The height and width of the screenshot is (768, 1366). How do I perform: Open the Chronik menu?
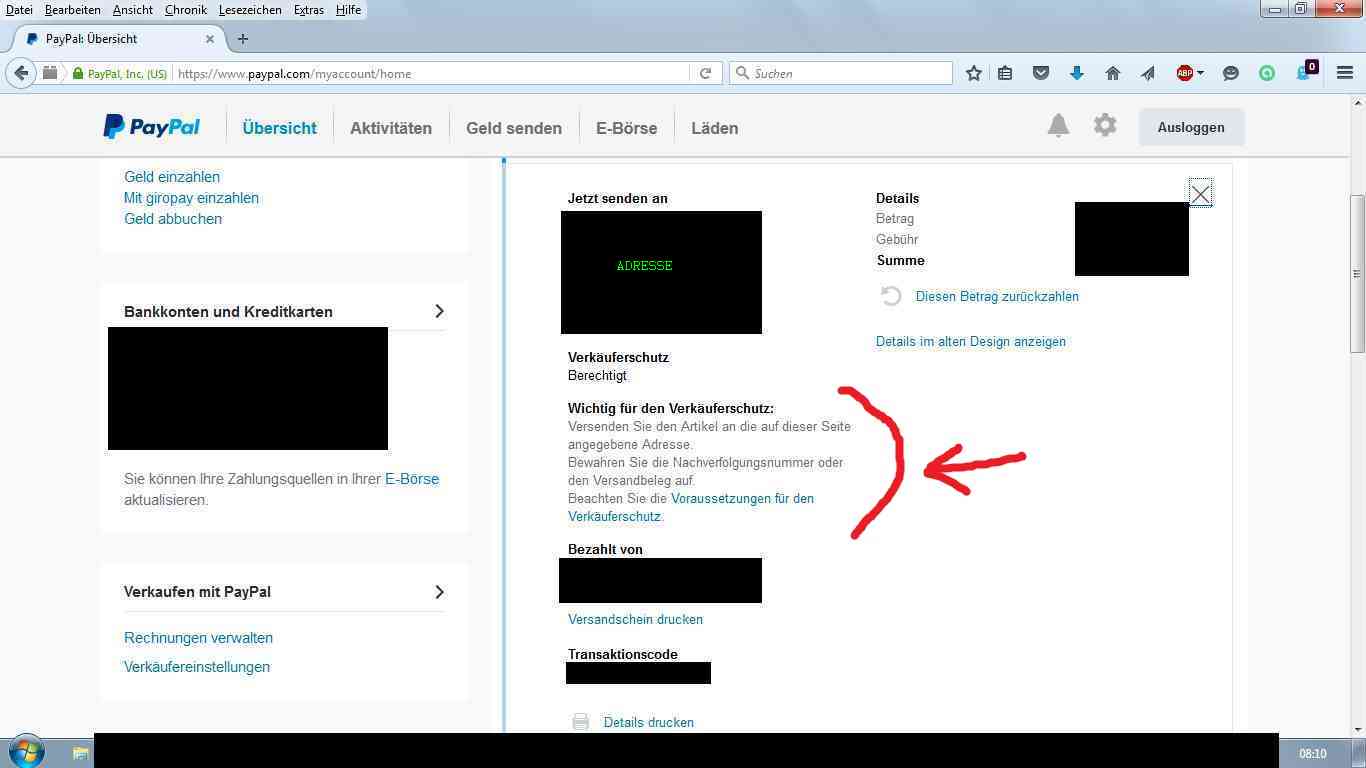pyautogui.click(x=186, y=9)
